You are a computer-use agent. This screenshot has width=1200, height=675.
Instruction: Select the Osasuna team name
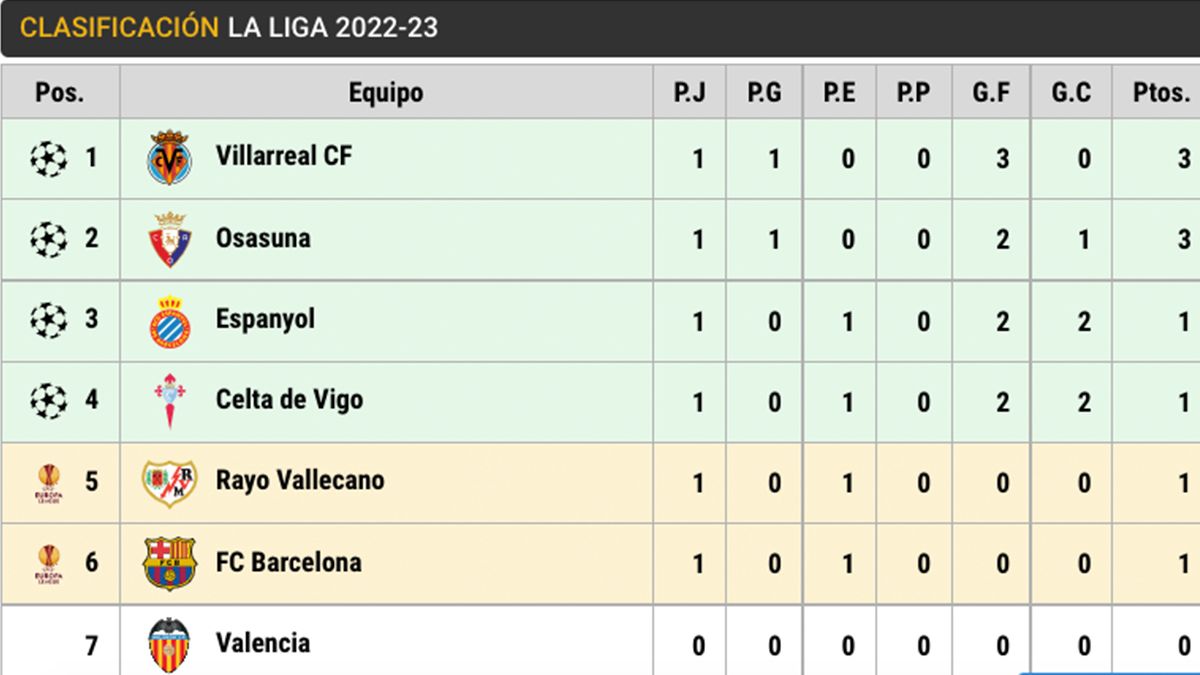pyautogui.click(x=263, y=238)
